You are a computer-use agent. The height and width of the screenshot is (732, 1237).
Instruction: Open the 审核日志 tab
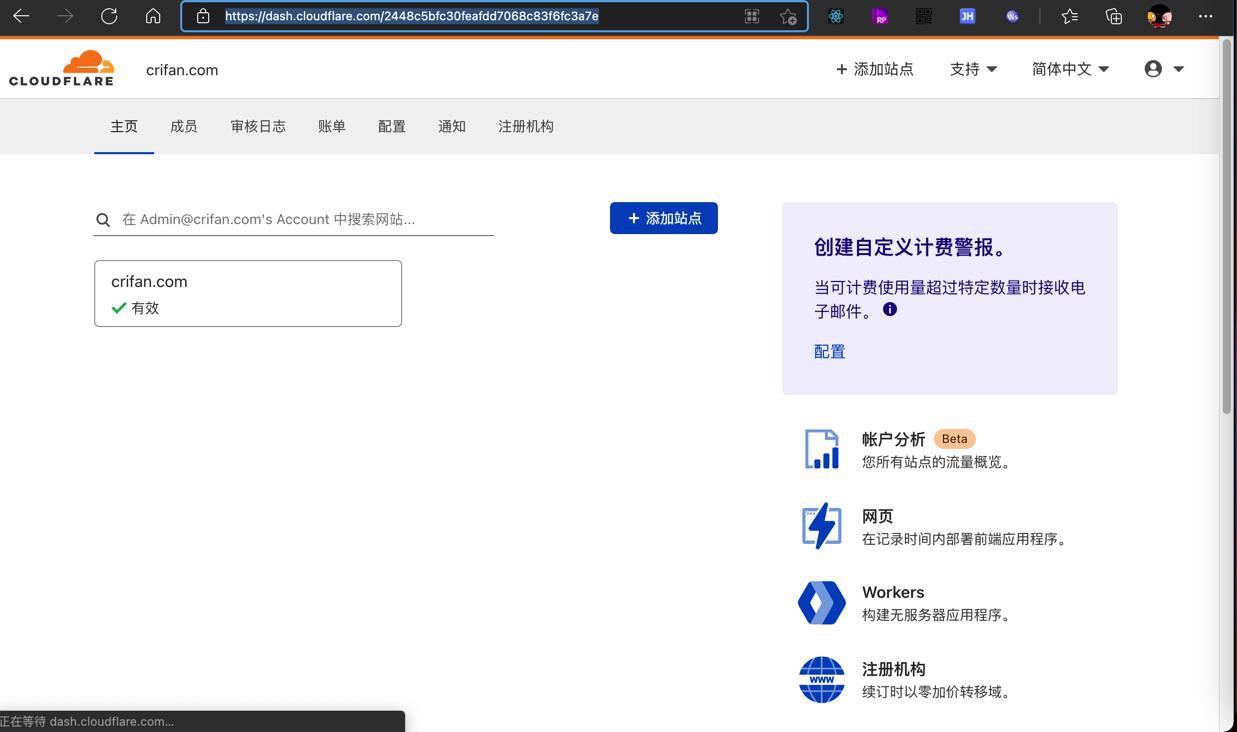(258, 127)
